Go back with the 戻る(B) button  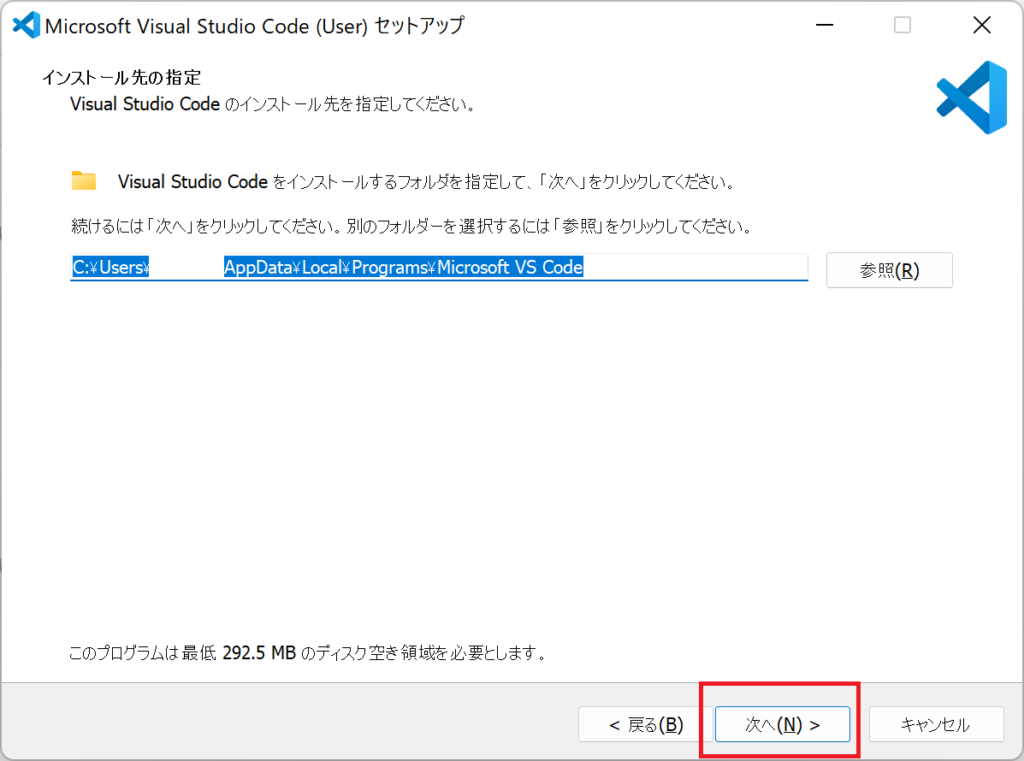click(645, 724)
